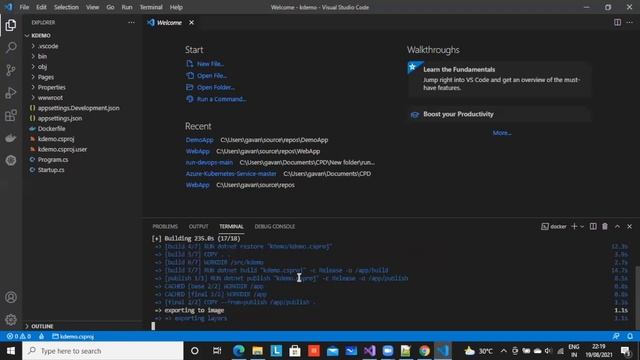Open the Windows Start menu
Image resolution: width=640 pixels, height=360 pixels.
coord(11,351)
